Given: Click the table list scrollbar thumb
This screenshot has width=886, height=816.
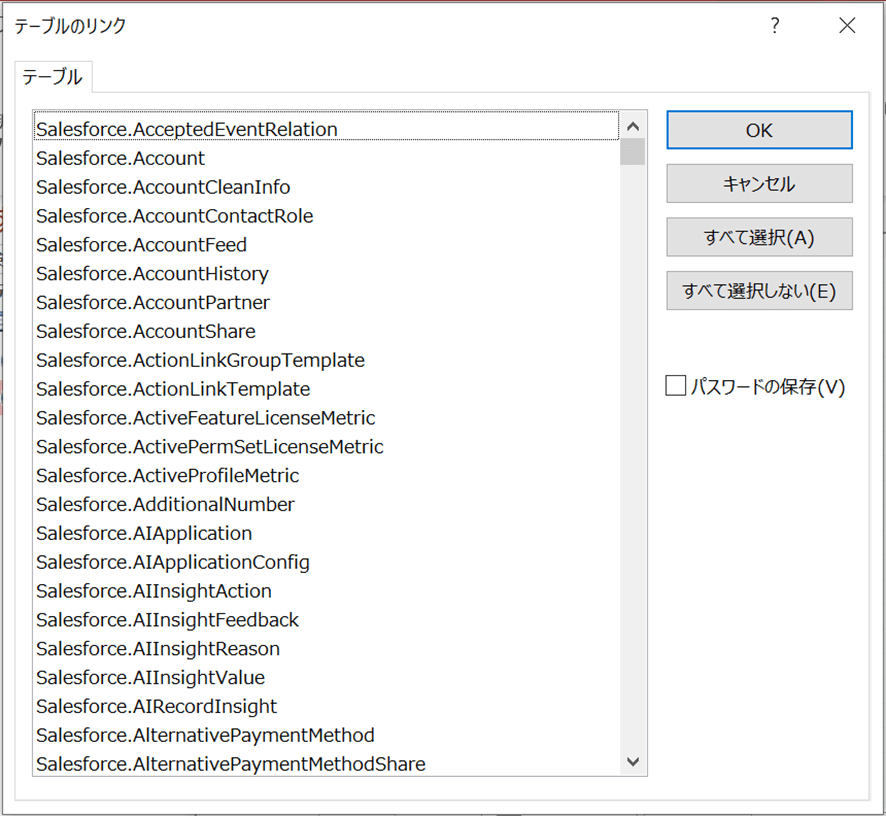Looking at the screenshot, I should [x=633, y=151].
